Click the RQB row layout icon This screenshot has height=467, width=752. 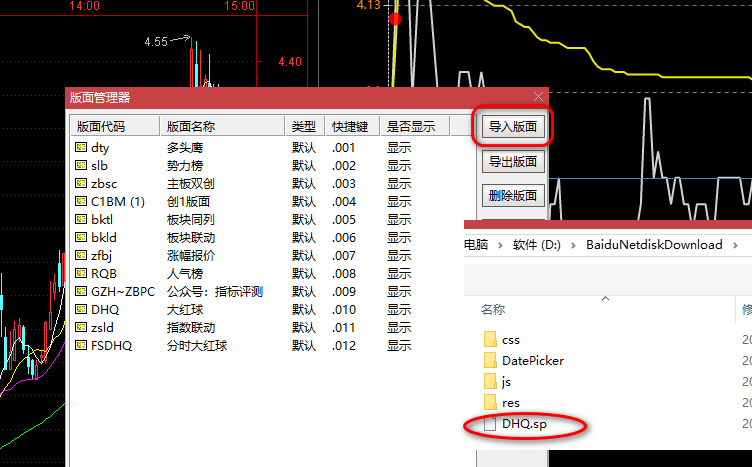pos(81,273)
